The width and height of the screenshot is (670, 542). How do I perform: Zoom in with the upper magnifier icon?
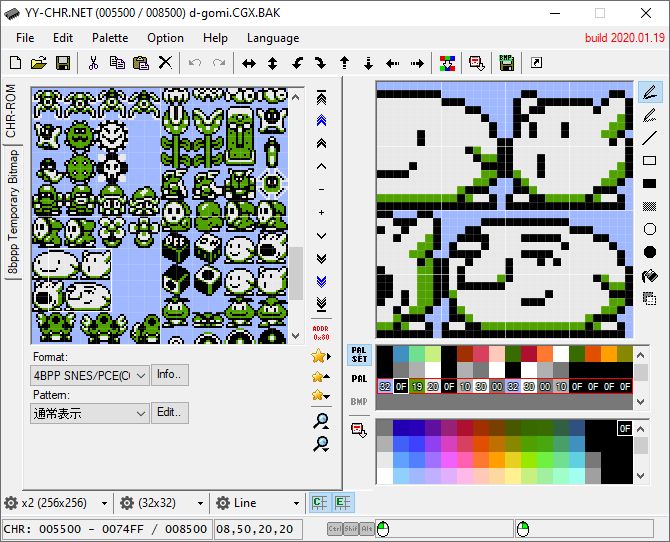click(321, 421)
